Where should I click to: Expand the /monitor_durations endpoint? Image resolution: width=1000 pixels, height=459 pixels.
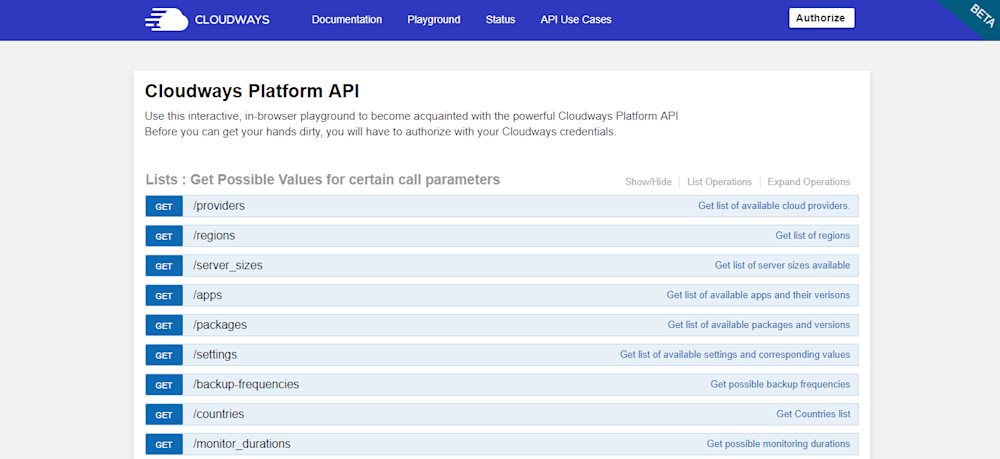coord(242,444)
